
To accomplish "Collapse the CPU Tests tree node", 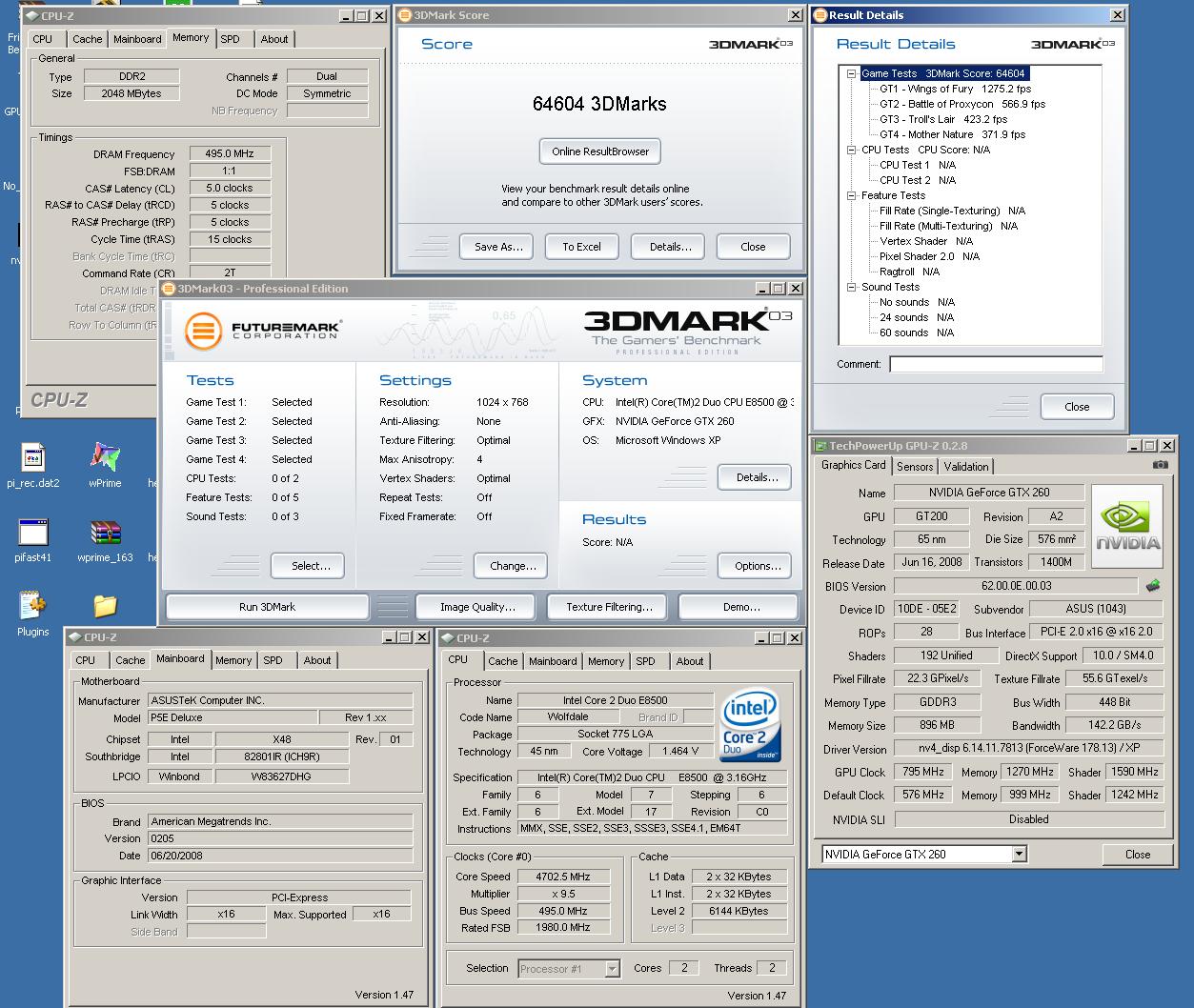I will point(852,150).
